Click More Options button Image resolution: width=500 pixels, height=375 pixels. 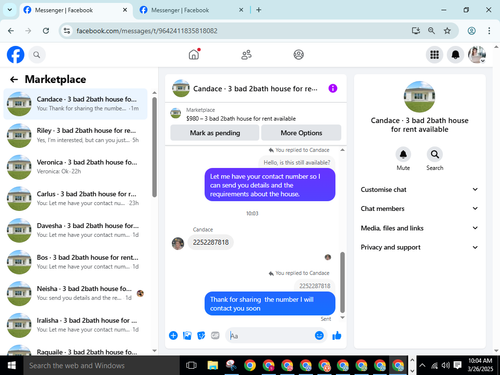[x=301, y=133]
